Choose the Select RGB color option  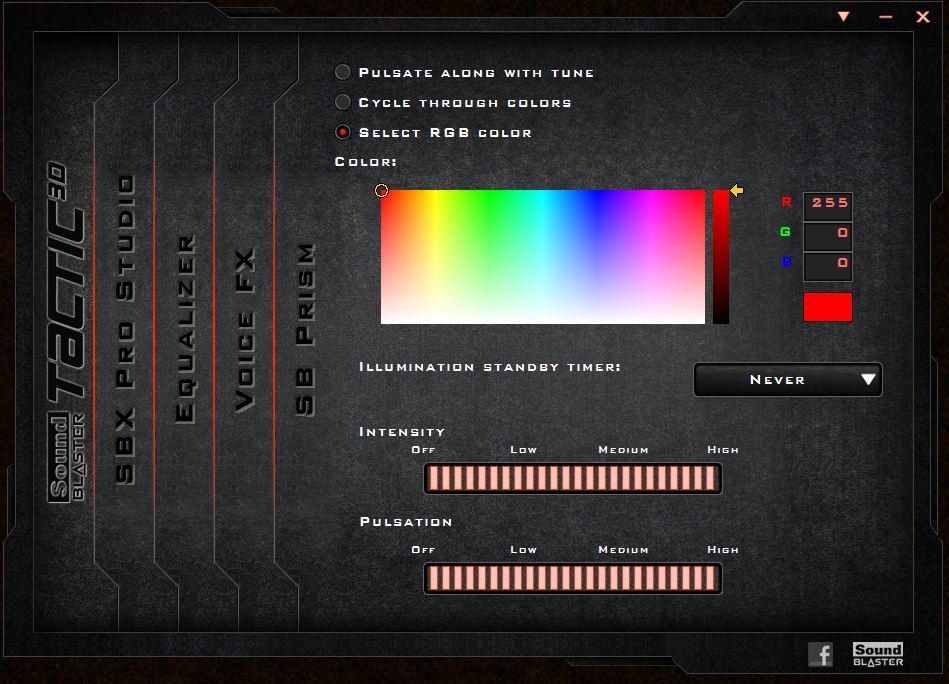coord(343,132)
